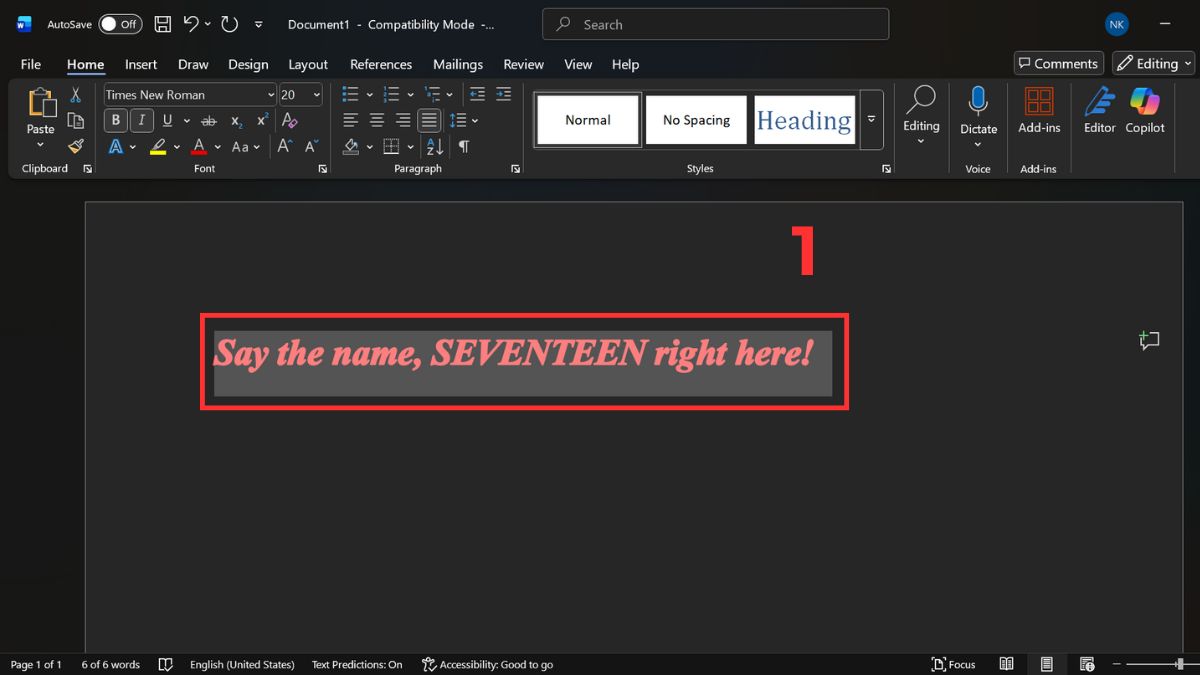Open the Copilot assistant
The width and height of the screenshot is (1200, 675).
[1145, 113]
